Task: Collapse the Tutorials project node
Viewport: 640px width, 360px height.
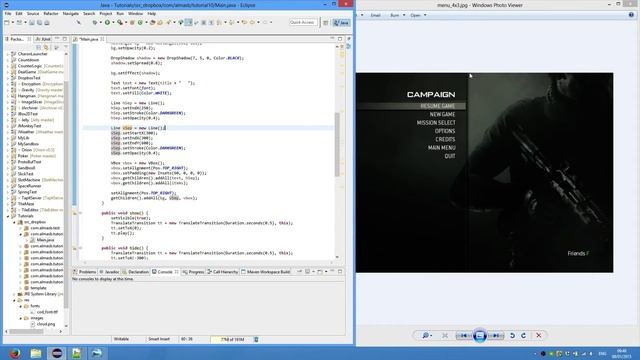Action: coord(8,216)
